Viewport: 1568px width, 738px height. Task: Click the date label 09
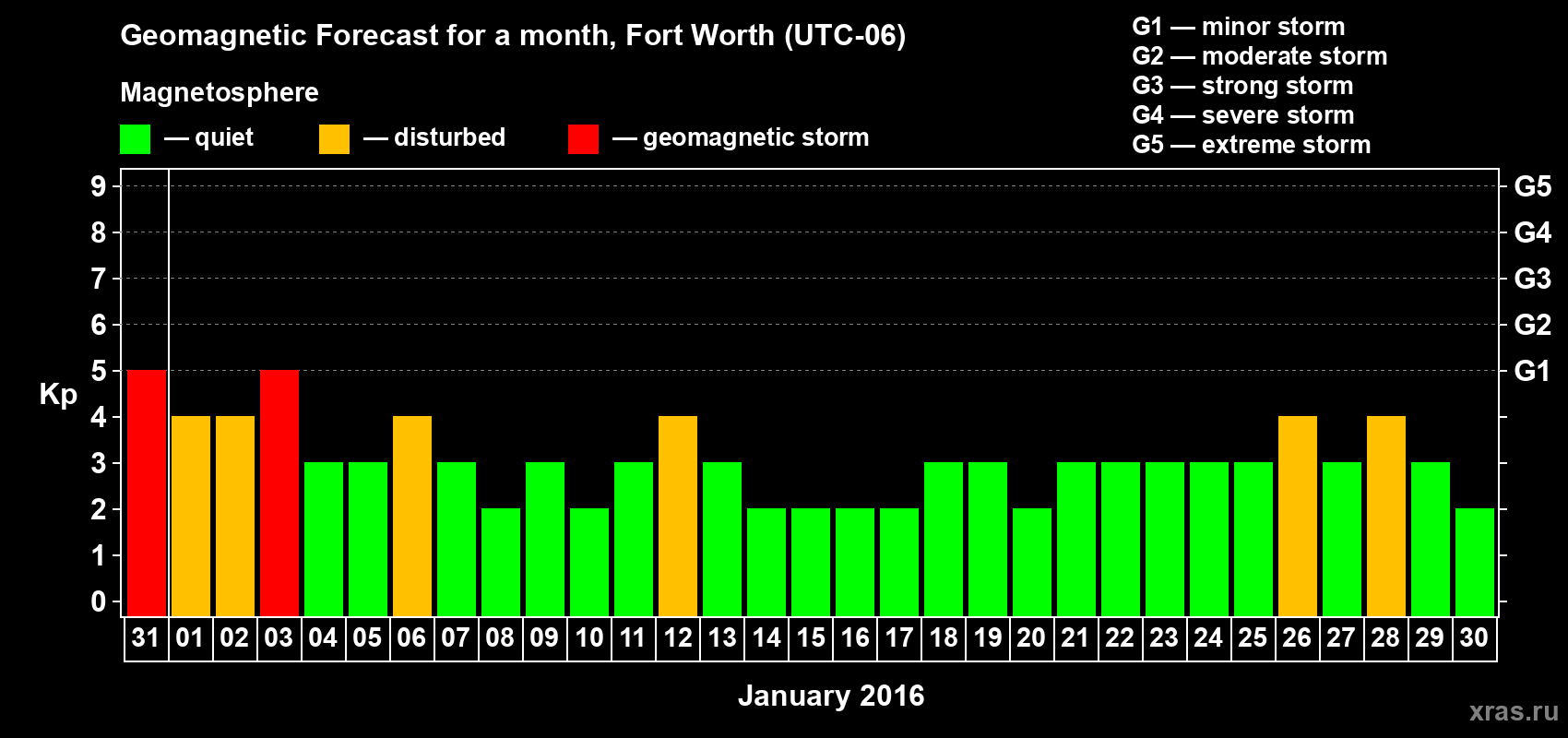pyautogui.click(x=544, y=638)
